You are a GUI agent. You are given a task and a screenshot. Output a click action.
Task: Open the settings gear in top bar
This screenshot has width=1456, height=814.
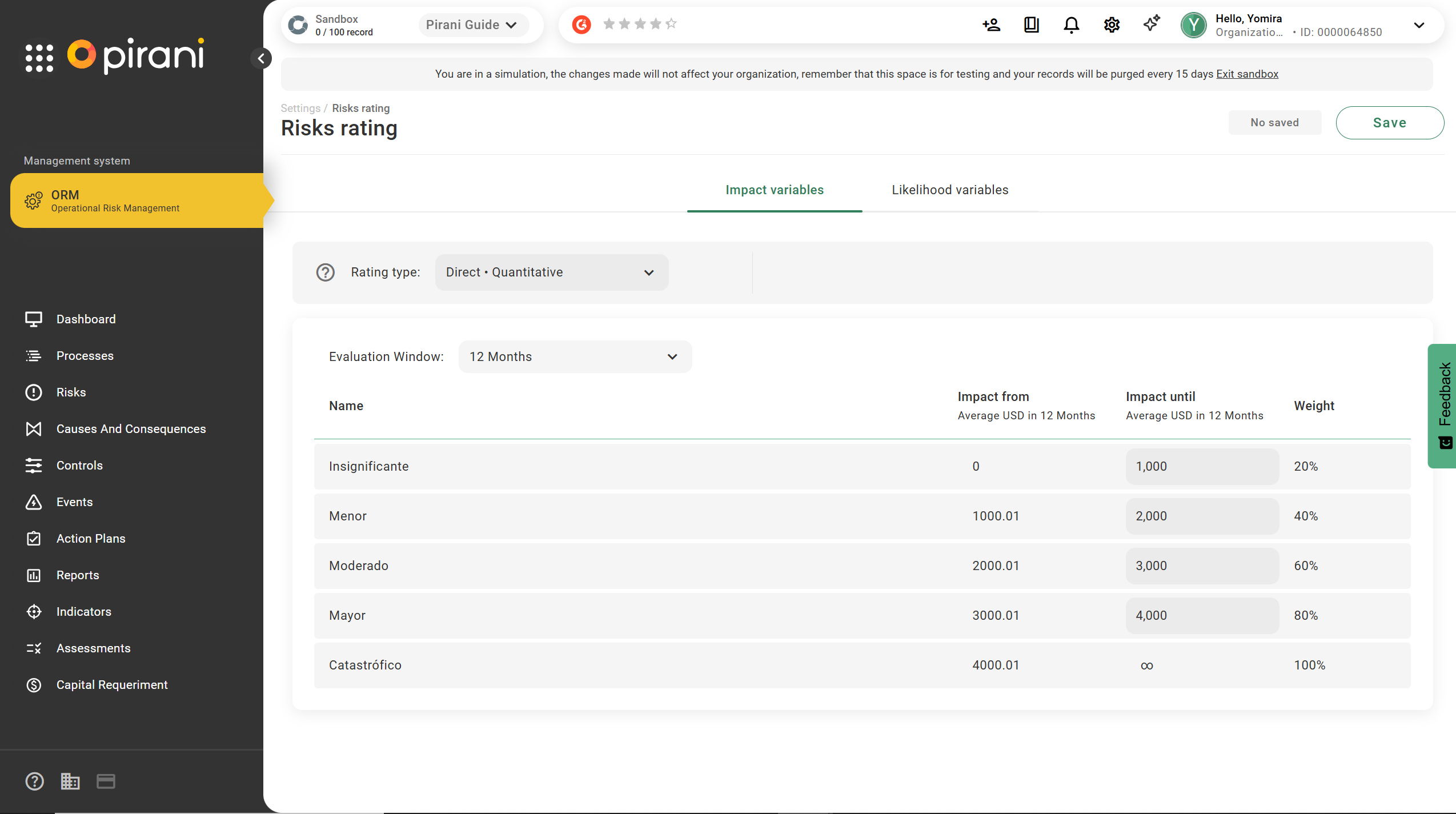pyautogui.click(x=1111, y=25)
